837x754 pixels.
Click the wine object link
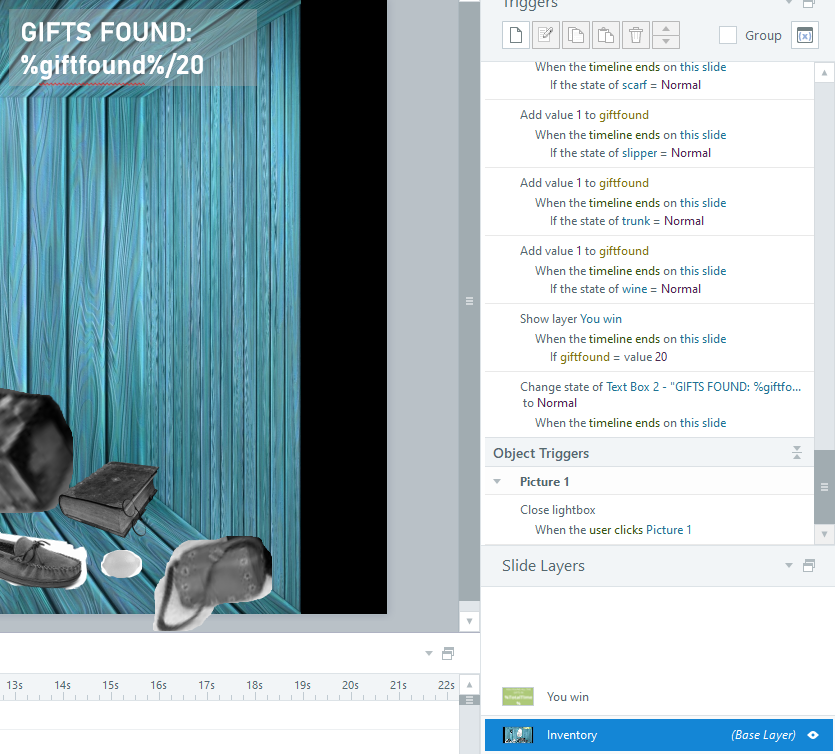tap(634, 289)
